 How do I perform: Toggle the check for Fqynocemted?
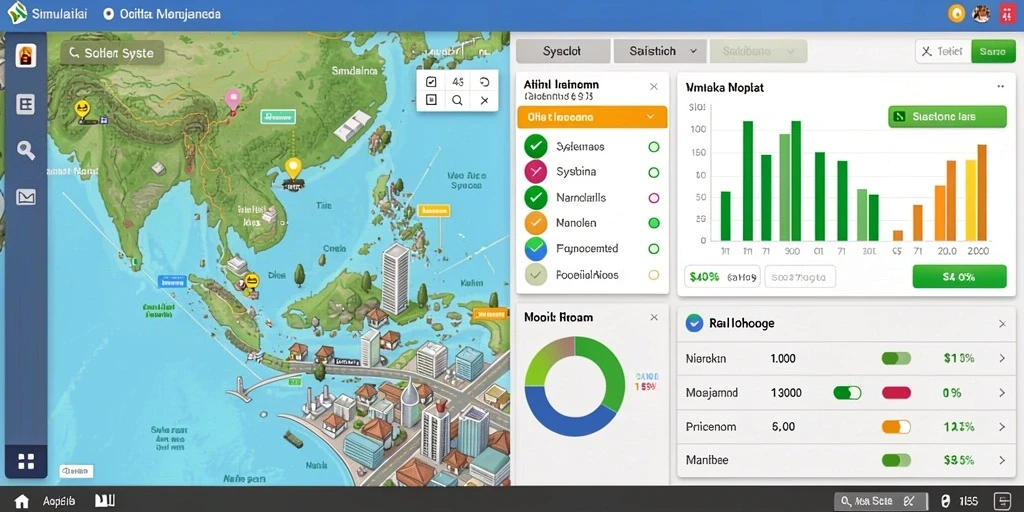536,248
